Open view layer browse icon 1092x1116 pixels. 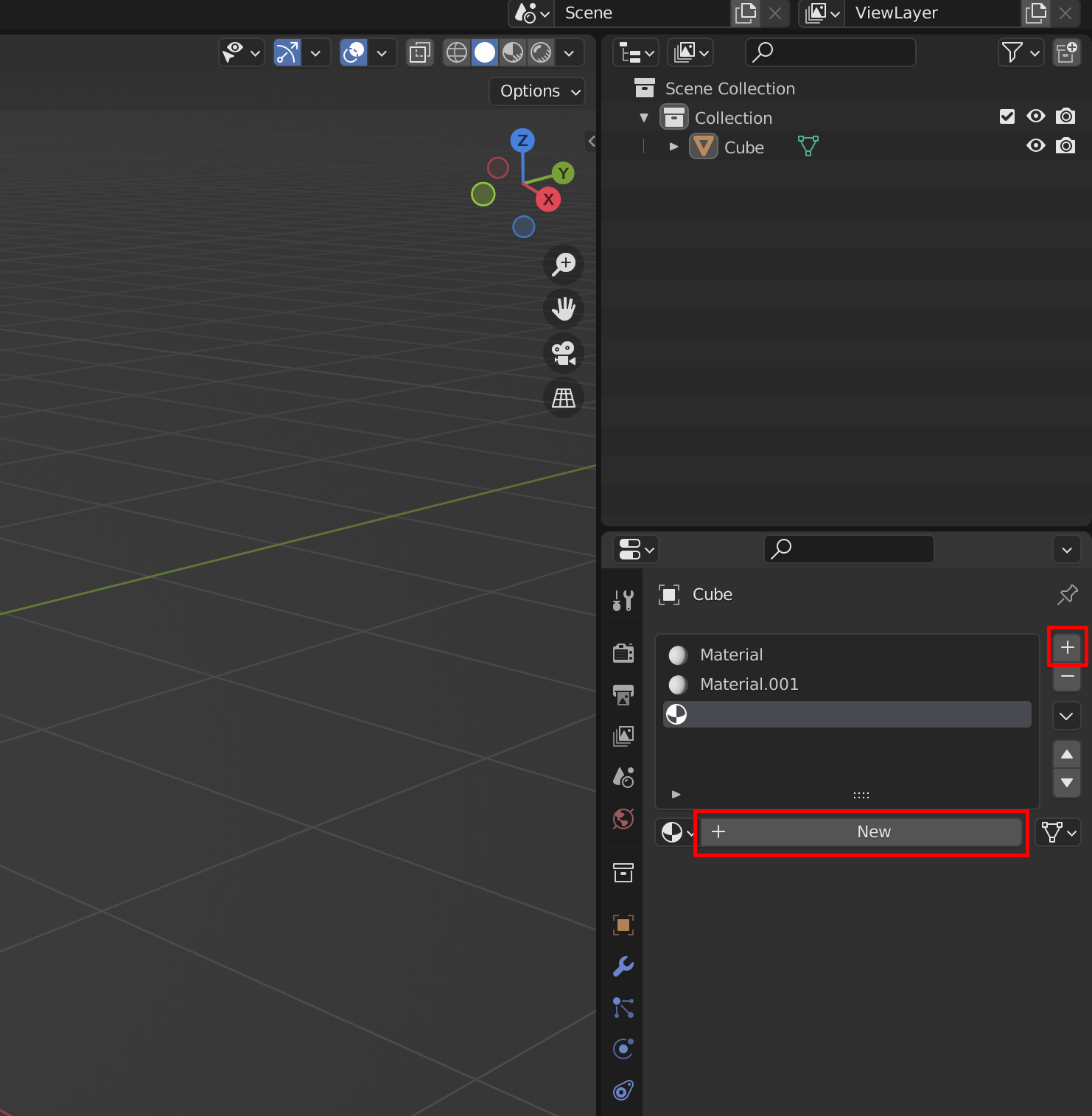(x=822, y=13)
